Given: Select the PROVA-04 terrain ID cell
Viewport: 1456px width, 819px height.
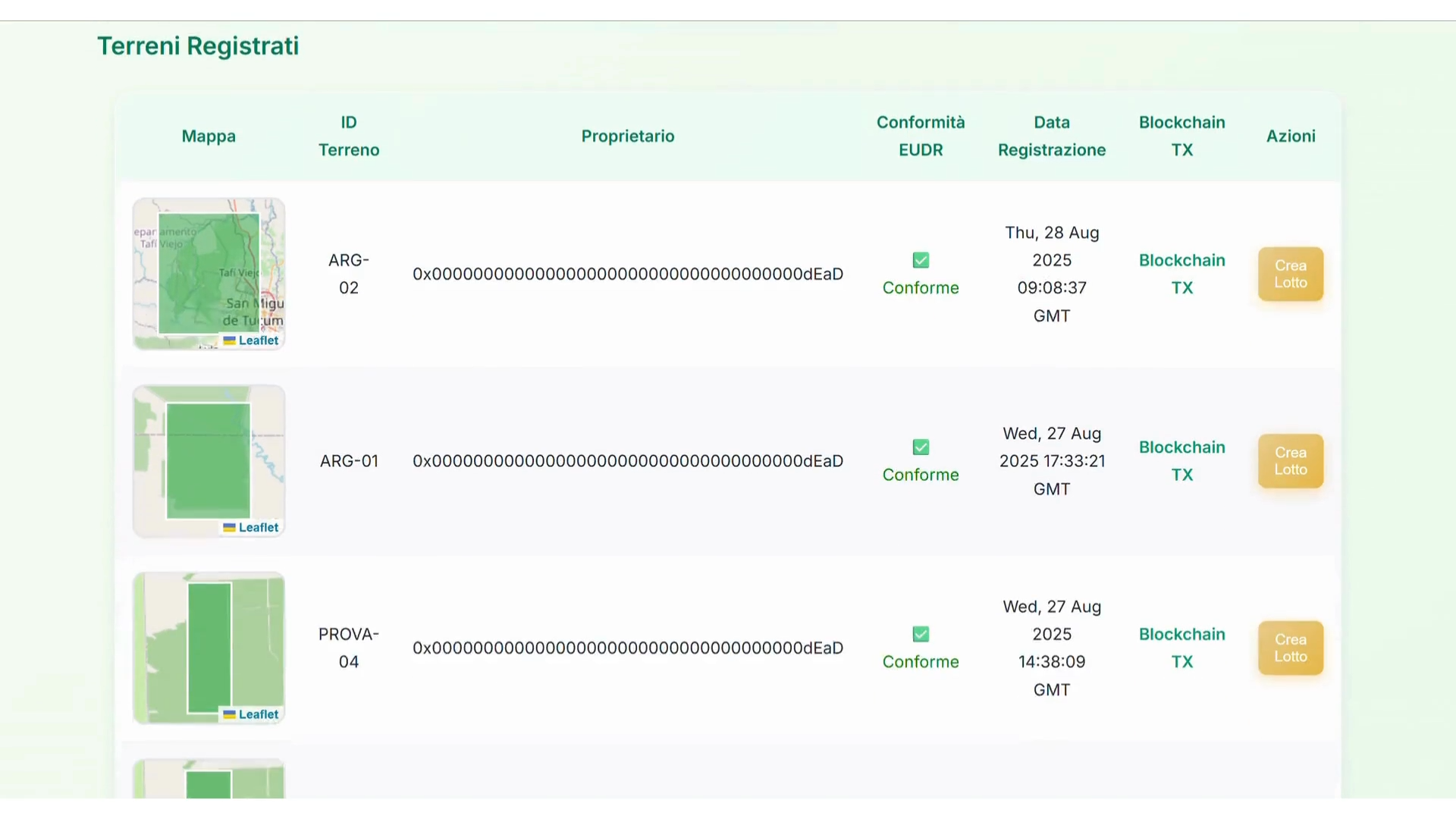Looking at the screenshot, I should pyautogui.click(x=349, y=648).
